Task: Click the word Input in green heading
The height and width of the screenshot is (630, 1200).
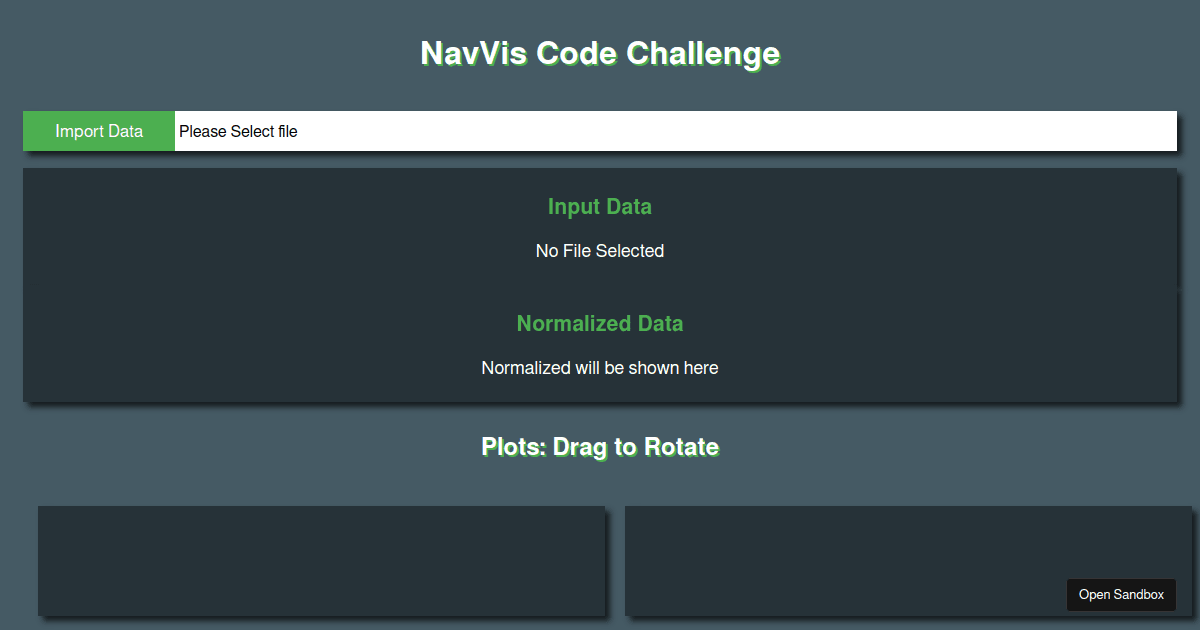Action: click(572, 207)
